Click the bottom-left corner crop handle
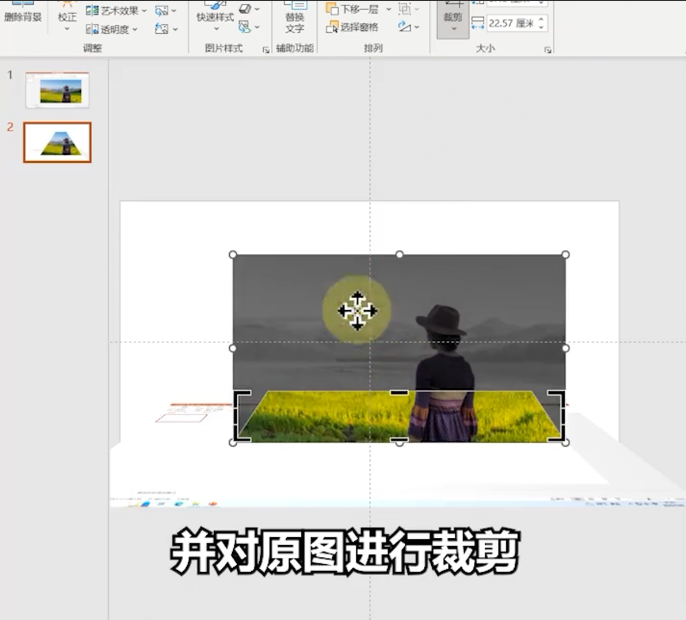This screenshot has width=686, height=620. coord(242,434)
